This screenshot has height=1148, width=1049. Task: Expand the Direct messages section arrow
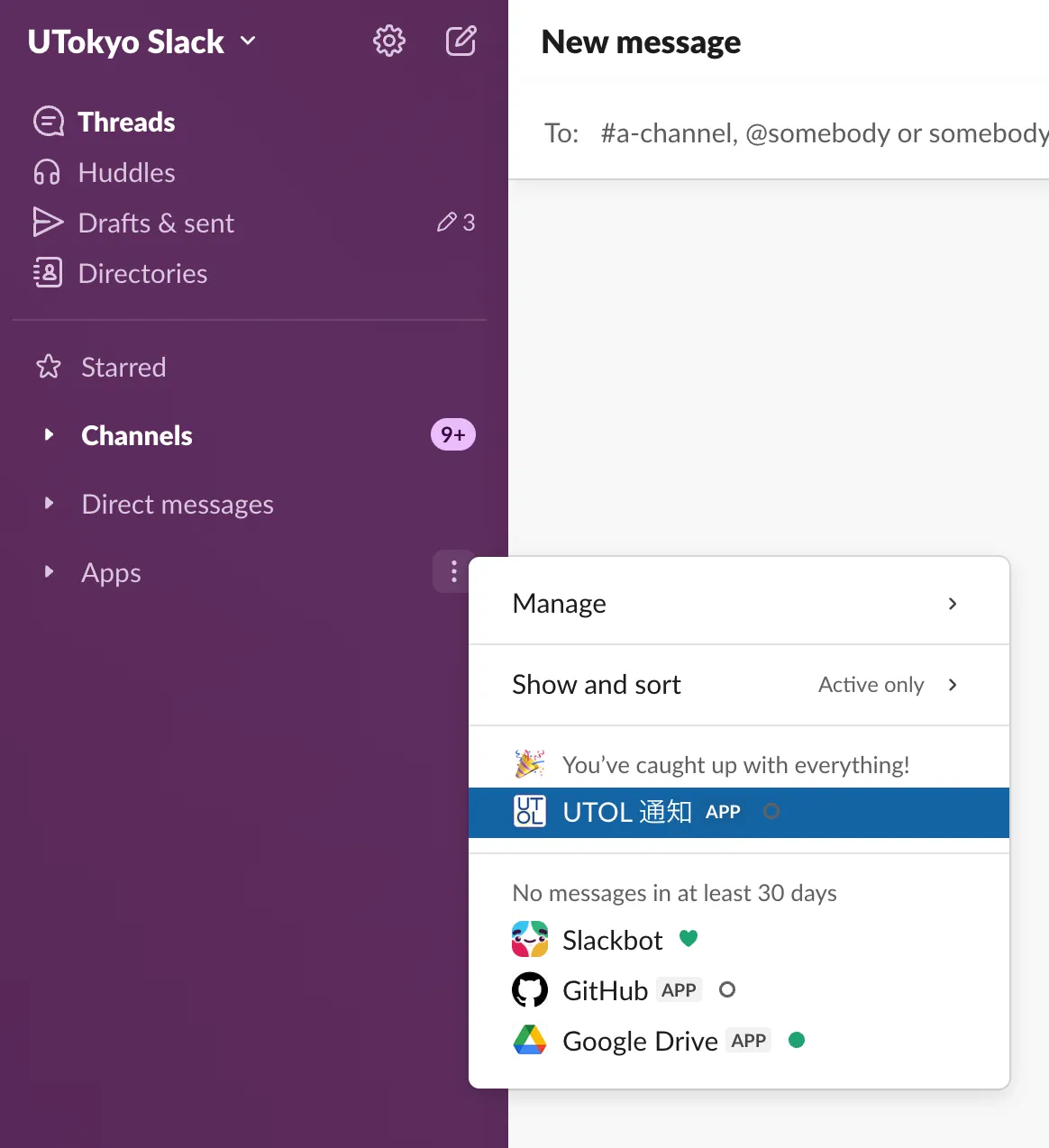tap(50, 504)
